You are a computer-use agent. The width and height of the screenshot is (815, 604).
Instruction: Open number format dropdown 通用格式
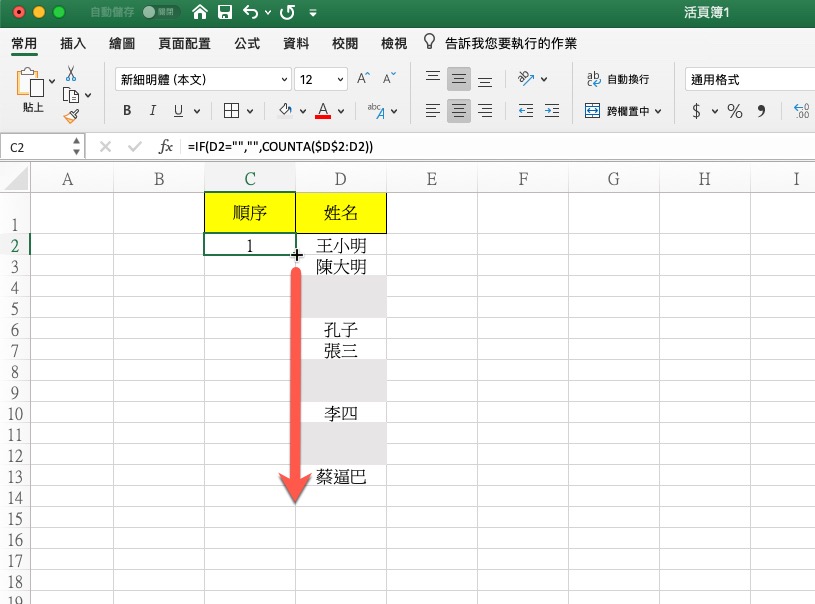coord(750,79)
